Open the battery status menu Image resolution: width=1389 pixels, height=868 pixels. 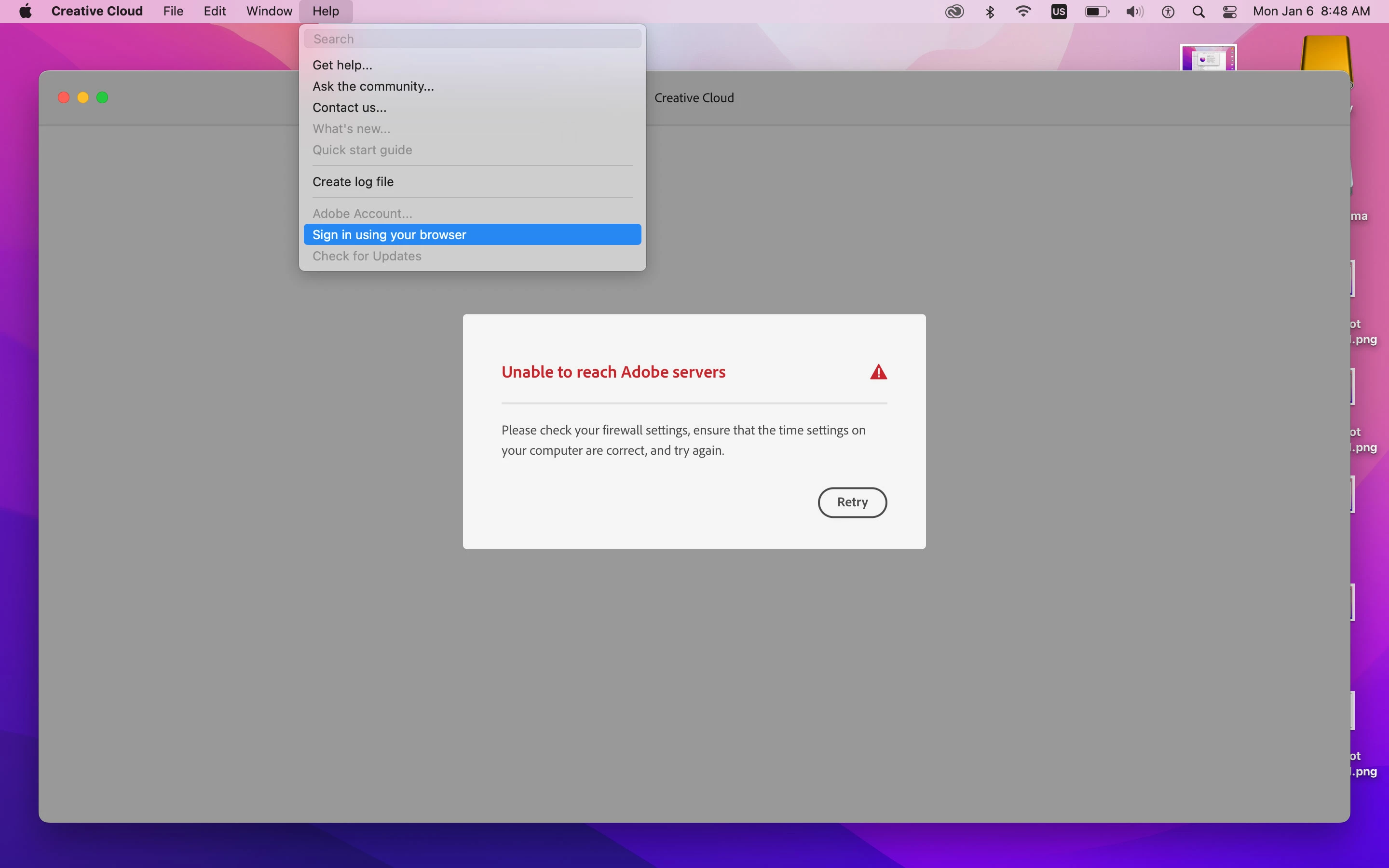coord(1096,12)
